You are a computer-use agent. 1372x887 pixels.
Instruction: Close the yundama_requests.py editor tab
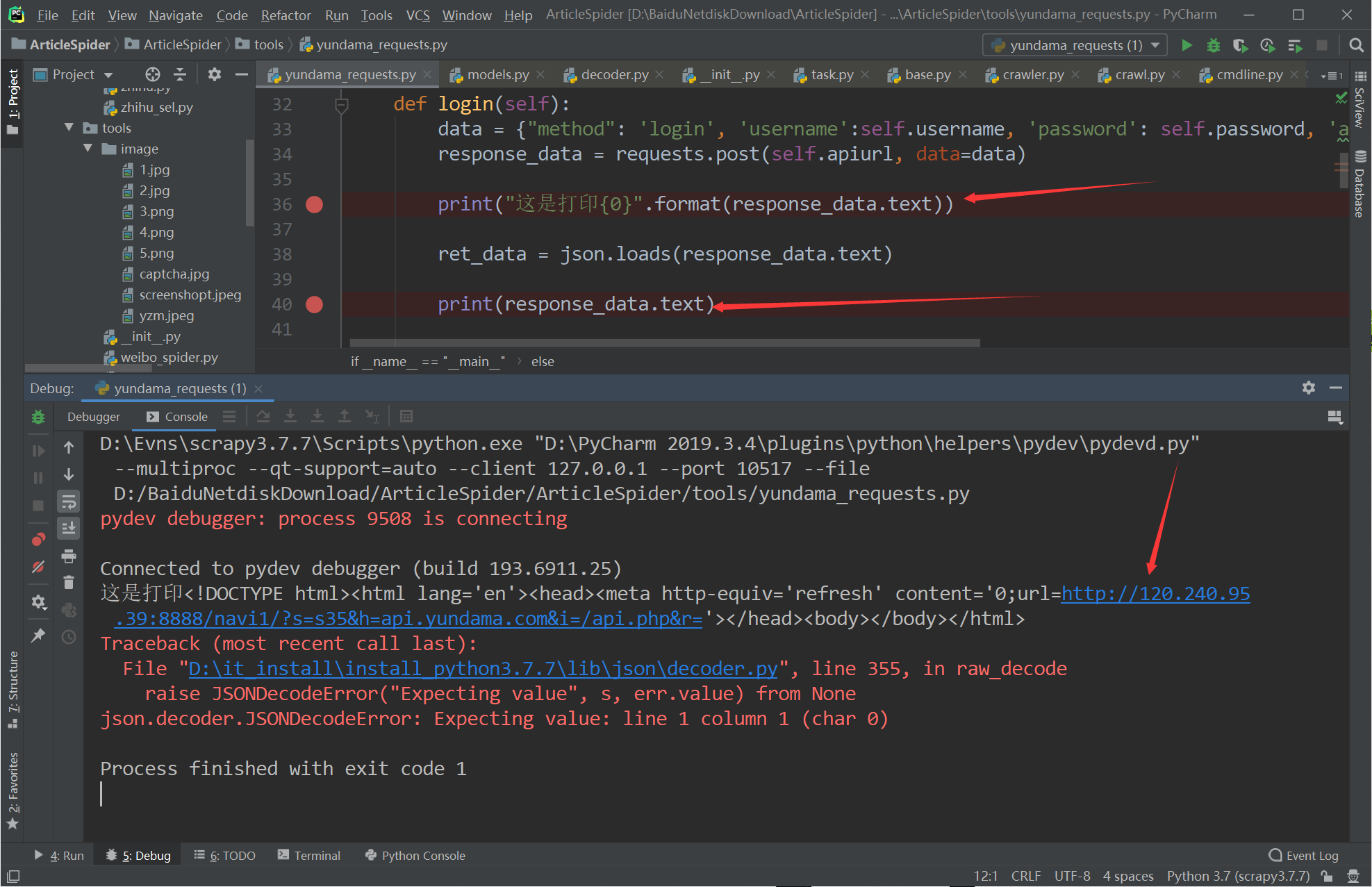[x=427, y=74]
